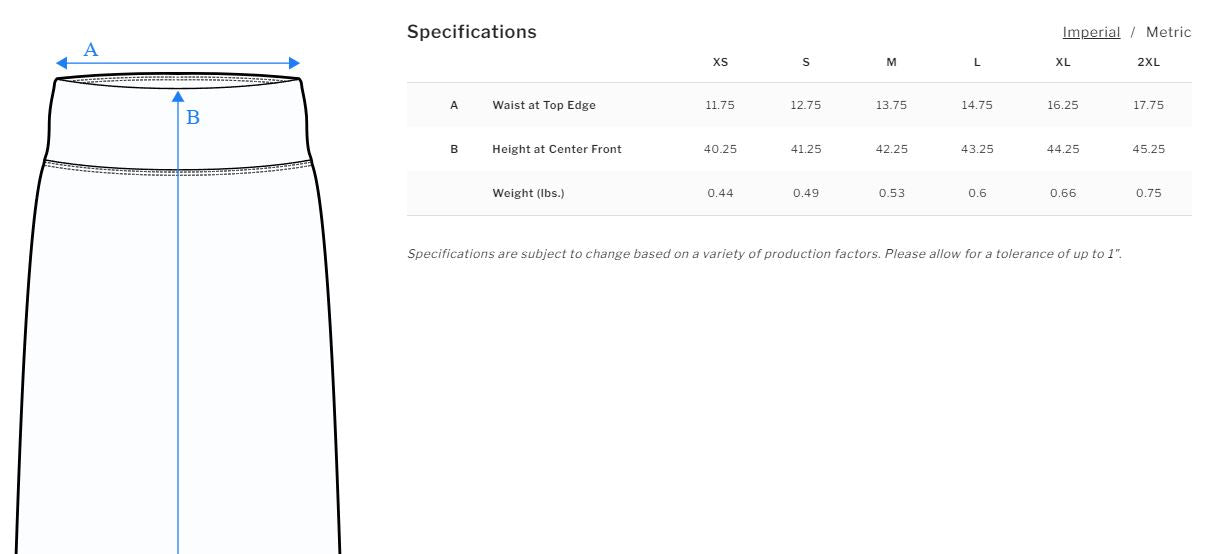
Task: Select the 2XL size column header
Action: (1149, 62)
